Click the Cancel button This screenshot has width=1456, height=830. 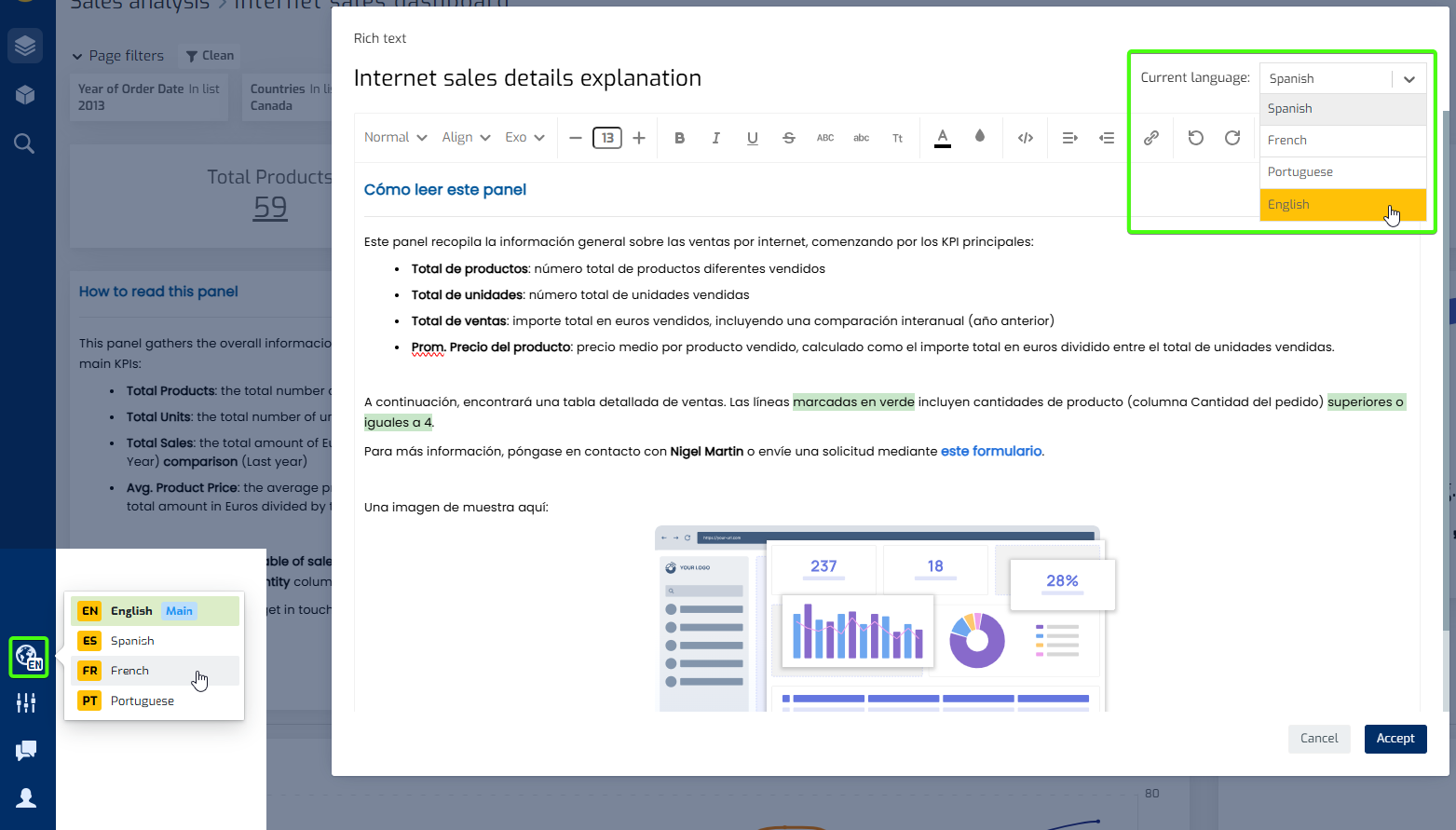(x=1318, y=739)
